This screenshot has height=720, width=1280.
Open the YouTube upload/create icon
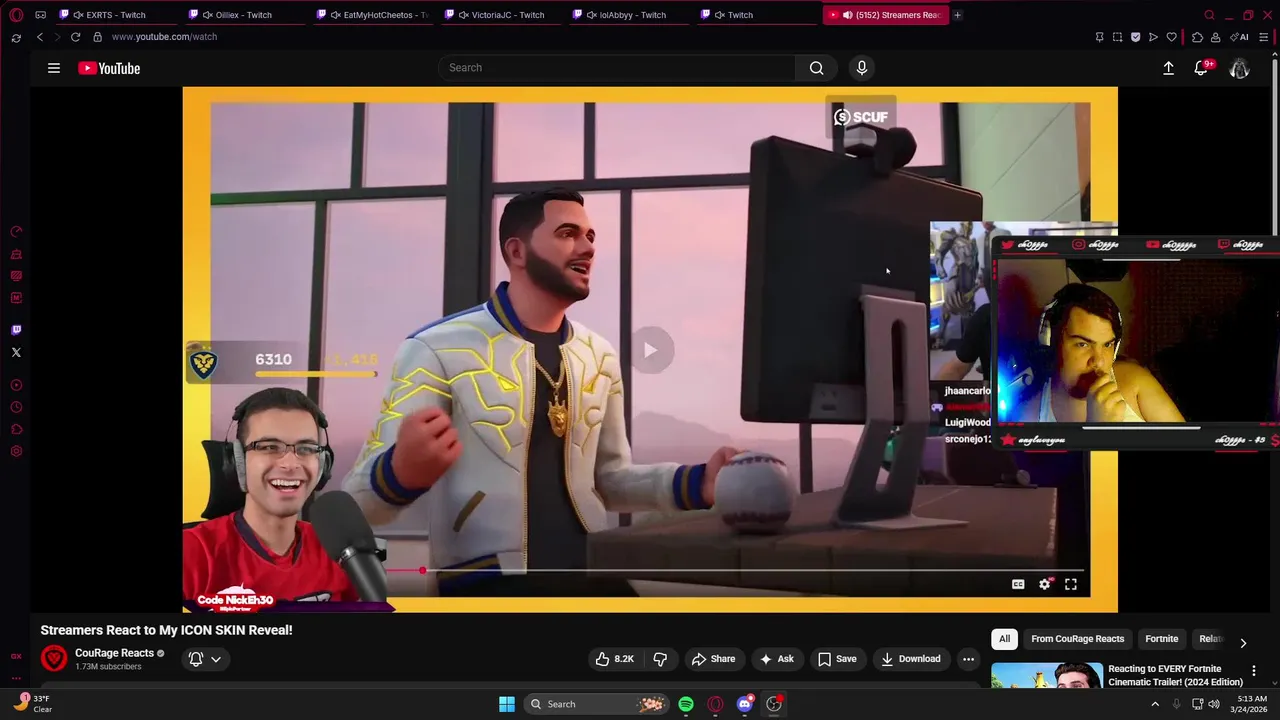(1168, 68)
